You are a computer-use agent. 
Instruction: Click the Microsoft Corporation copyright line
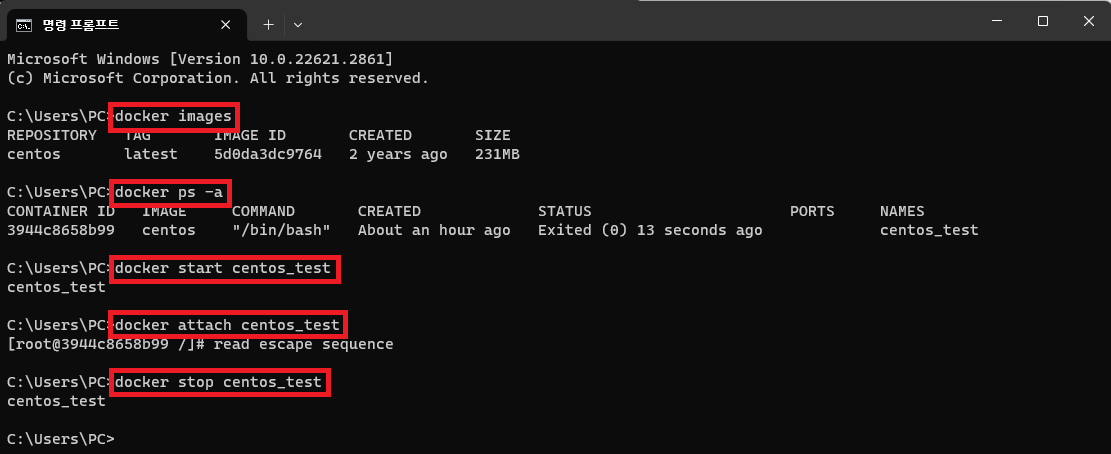[218, 78]
